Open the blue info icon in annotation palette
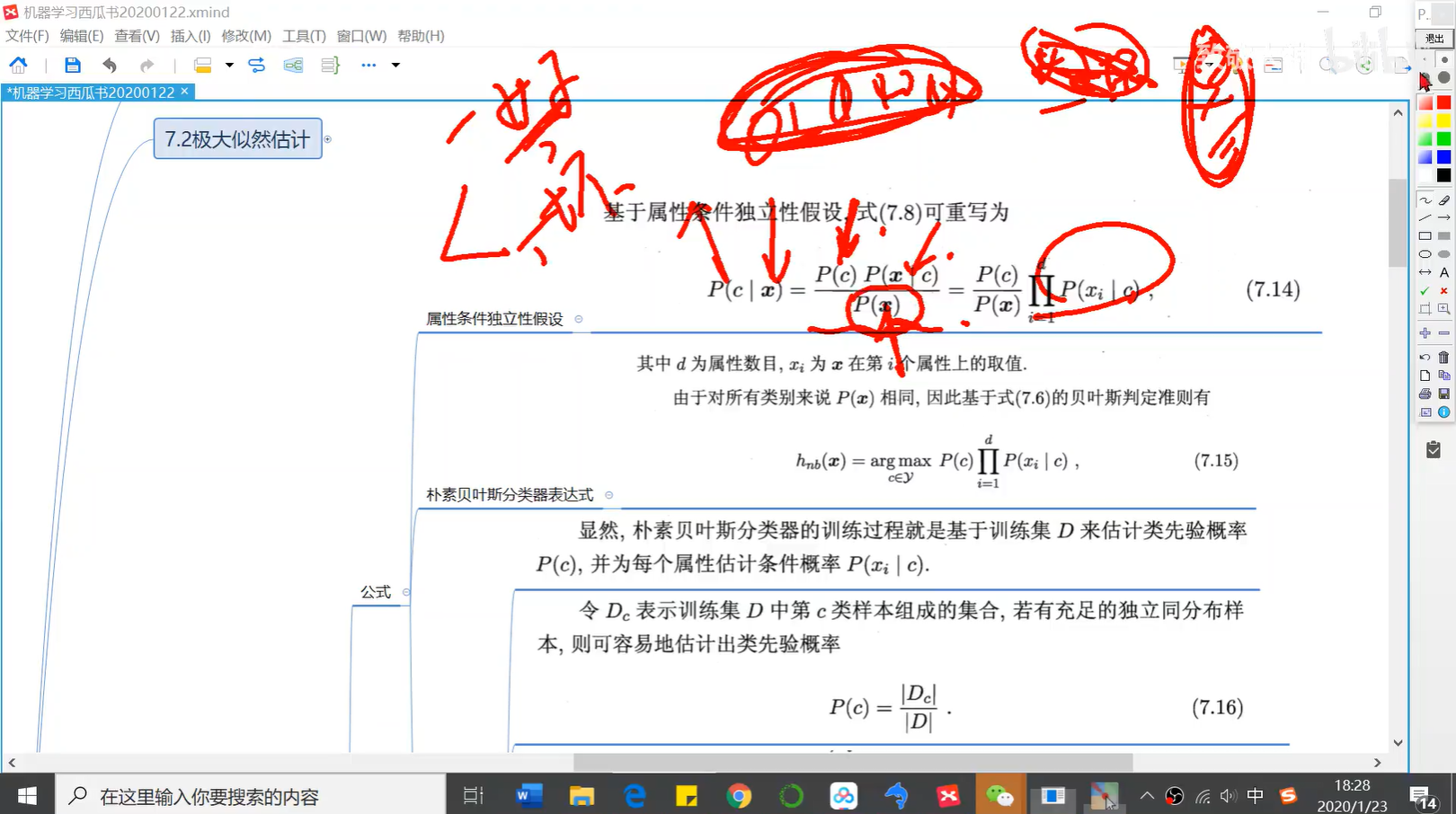 [1444, 412]
